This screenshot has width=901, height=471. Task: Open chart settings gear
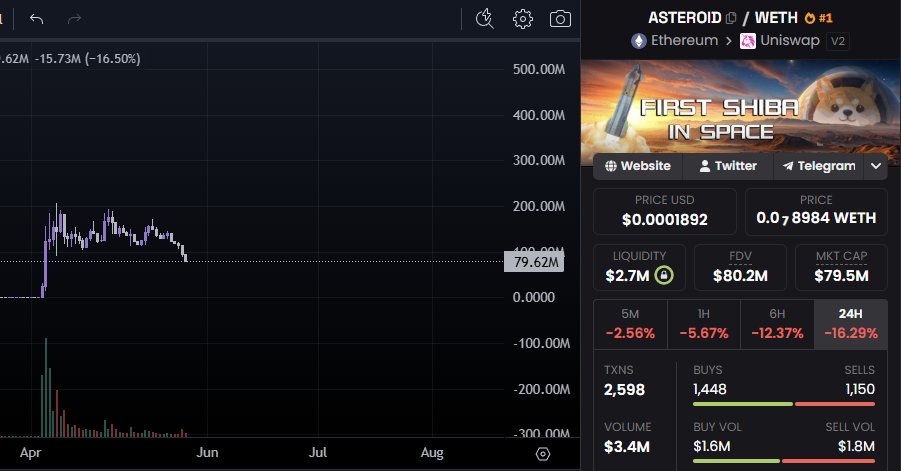(522, 19)
